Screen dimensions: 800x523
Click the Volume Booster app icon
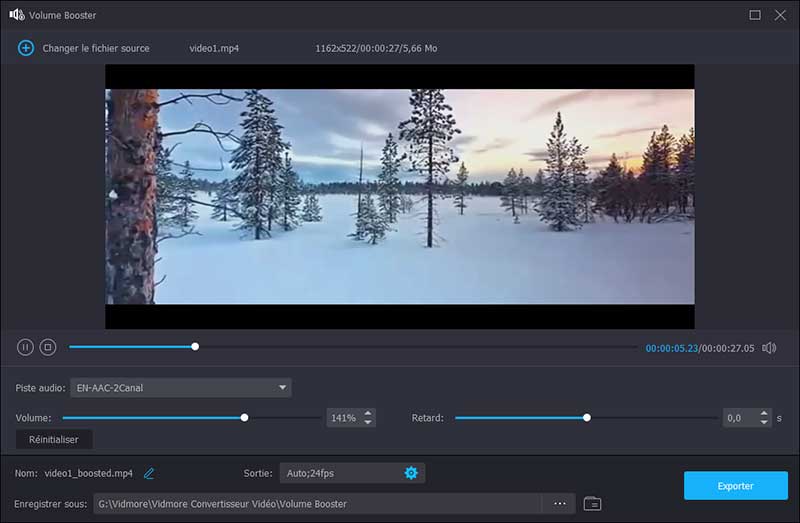17,15
